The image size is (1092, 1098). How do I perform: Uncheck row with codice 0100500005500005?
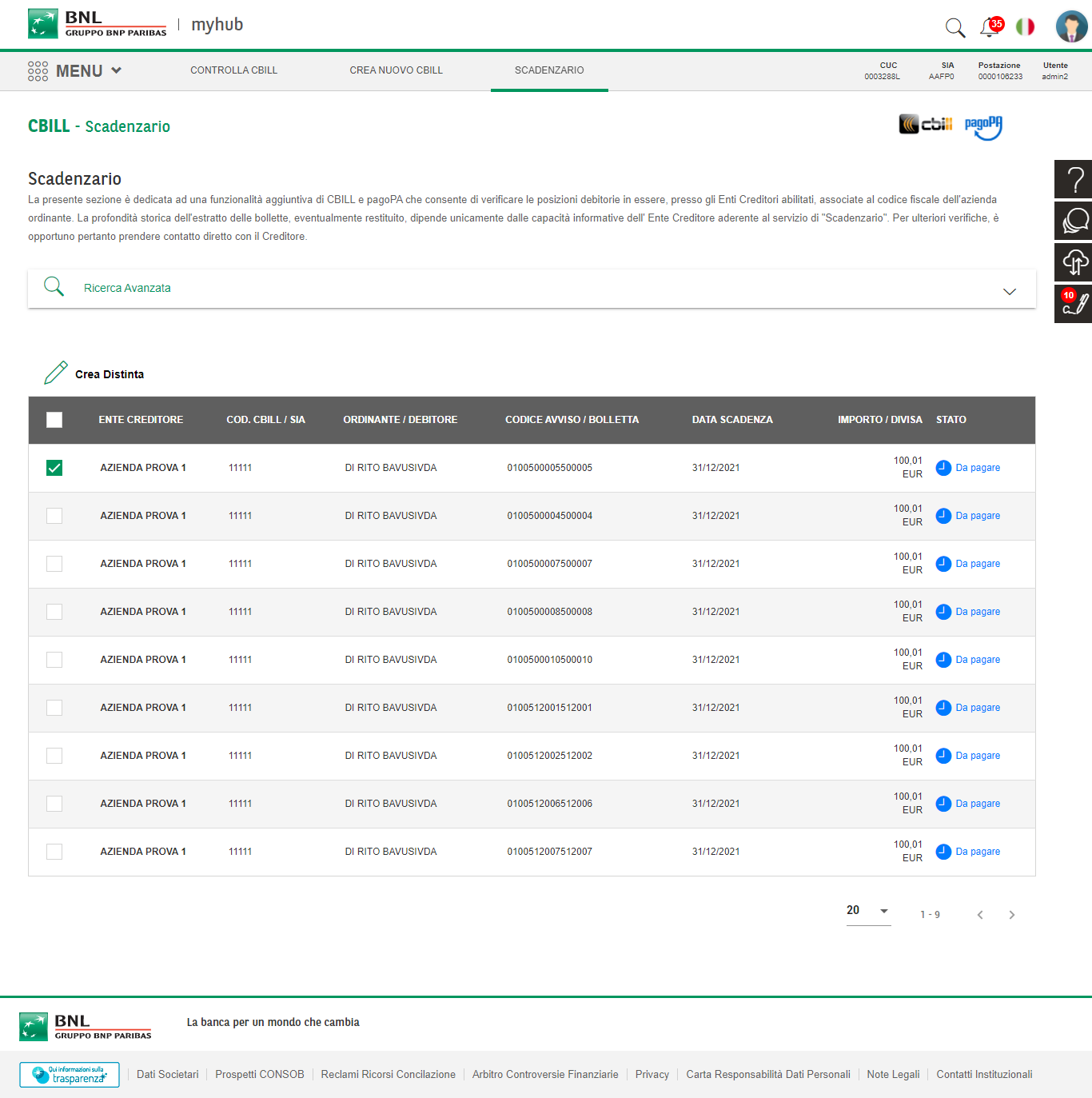(54, 468)
